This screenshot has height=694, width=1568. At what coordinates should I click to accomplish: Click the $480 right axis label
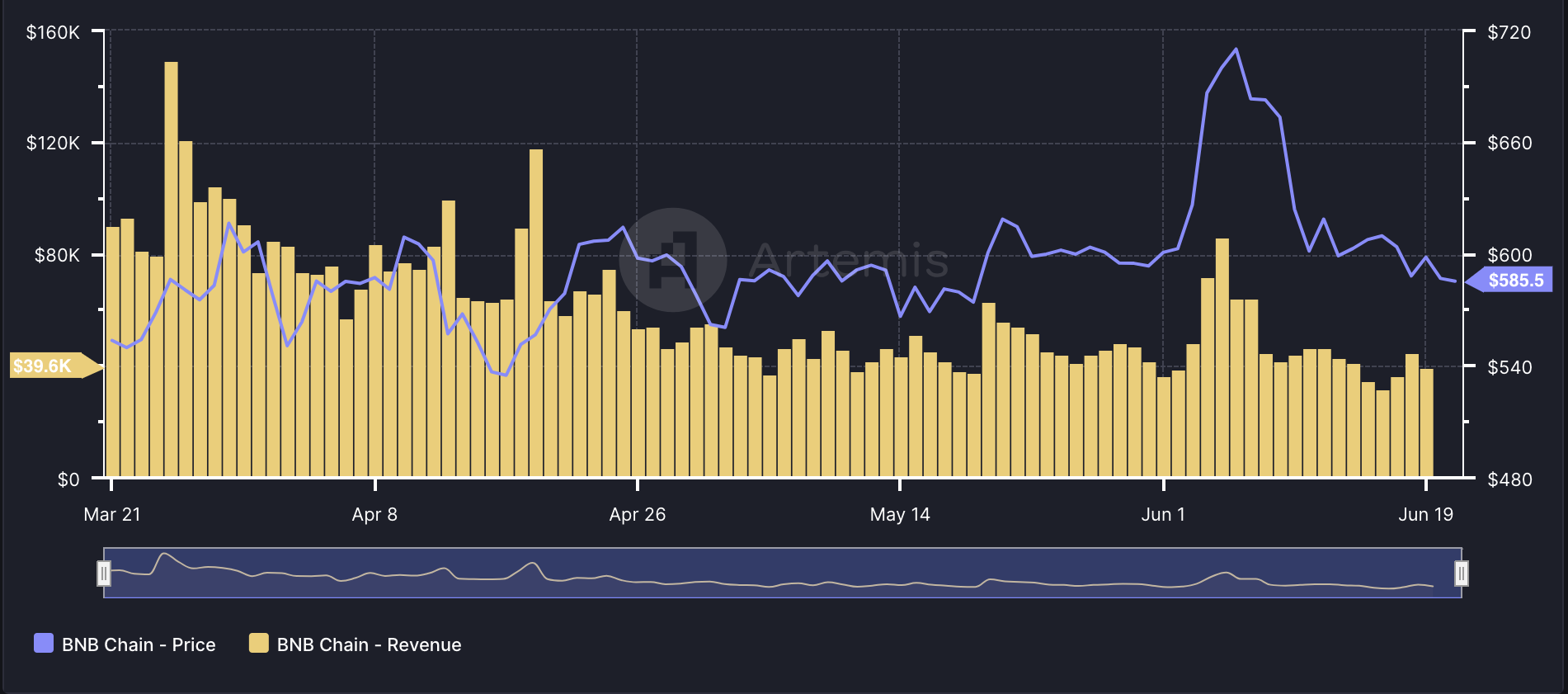(x=1509, y=479)
